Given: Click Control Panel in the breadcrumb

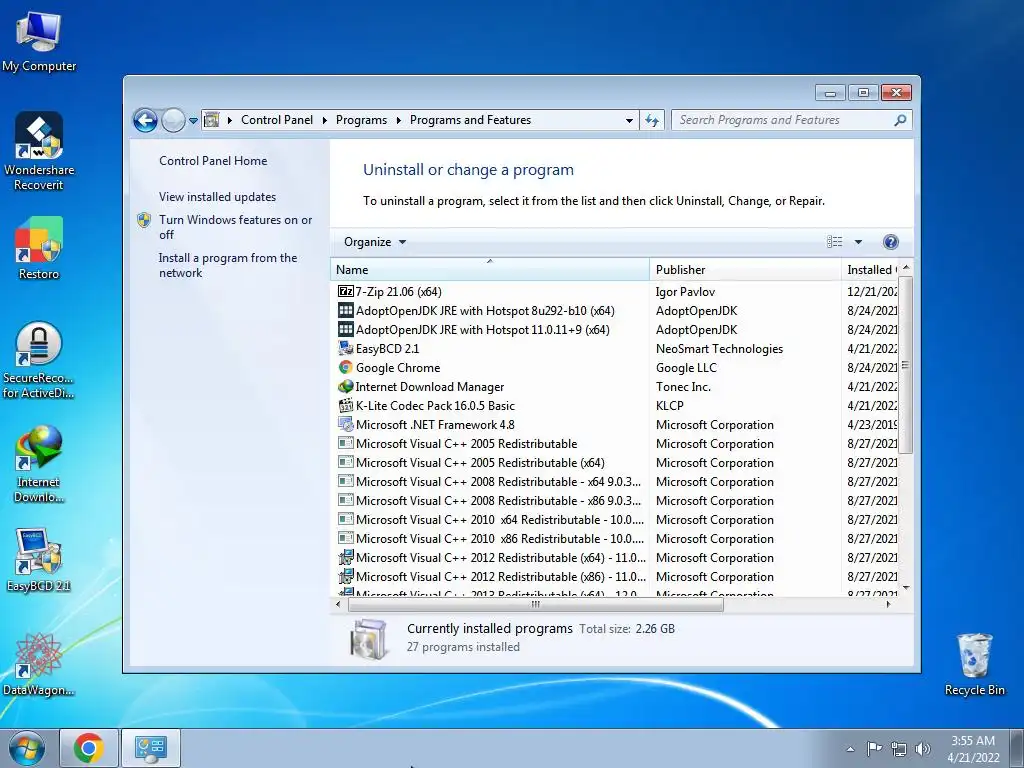Looking at the screenshot, I should click(277, 120).
